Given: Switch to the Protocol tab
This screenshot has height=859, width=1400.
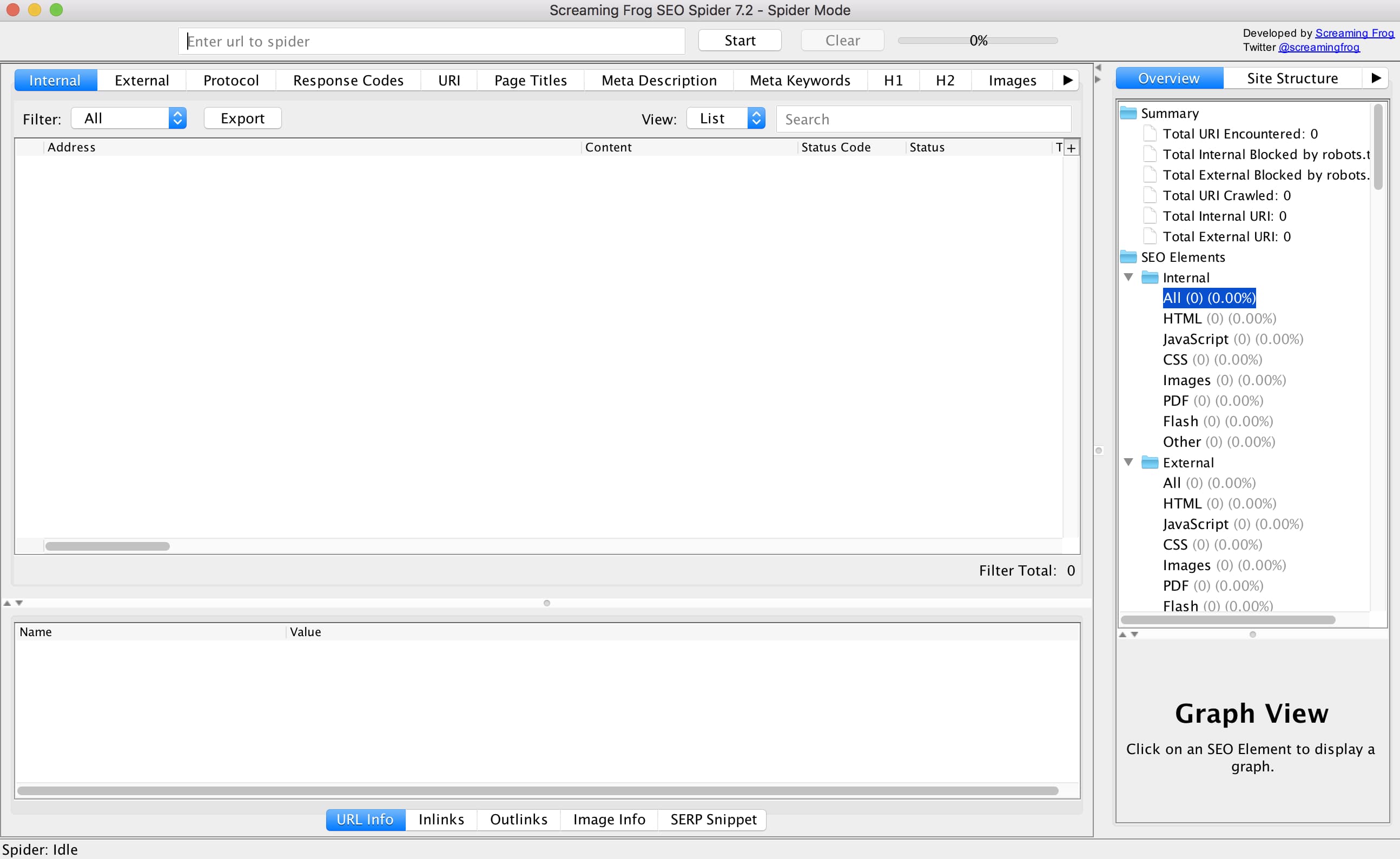Looking at the screenshot, I should [230, 80].
